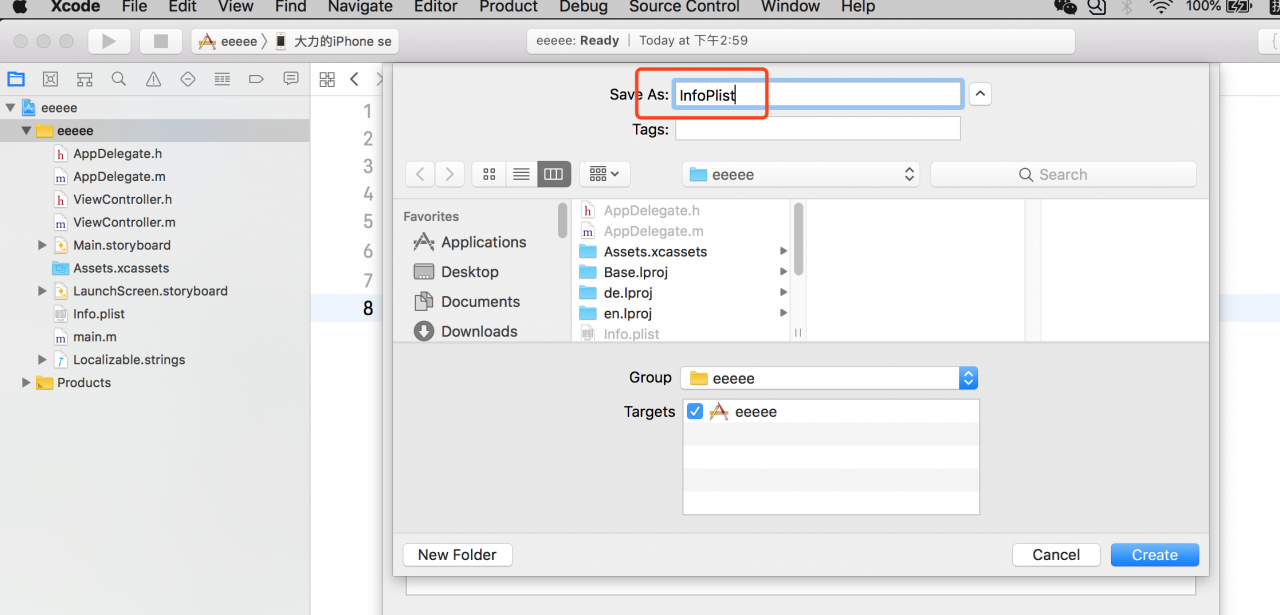Uncheck the eeeee target checkbox
The height and width of the screenshot is (615, 1280).
(695, 411)
